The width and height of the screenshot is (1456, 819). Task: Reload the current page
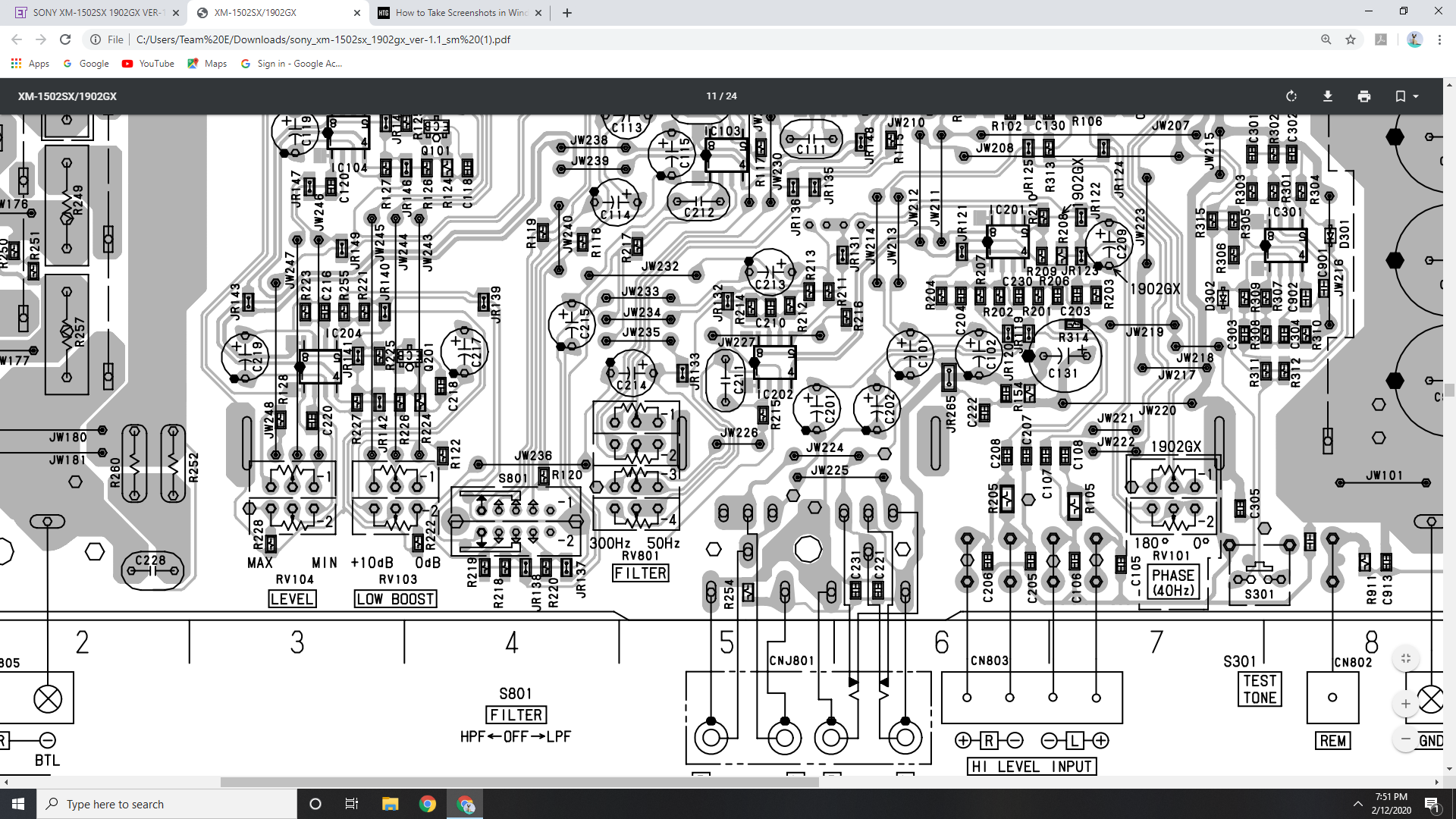65,39
